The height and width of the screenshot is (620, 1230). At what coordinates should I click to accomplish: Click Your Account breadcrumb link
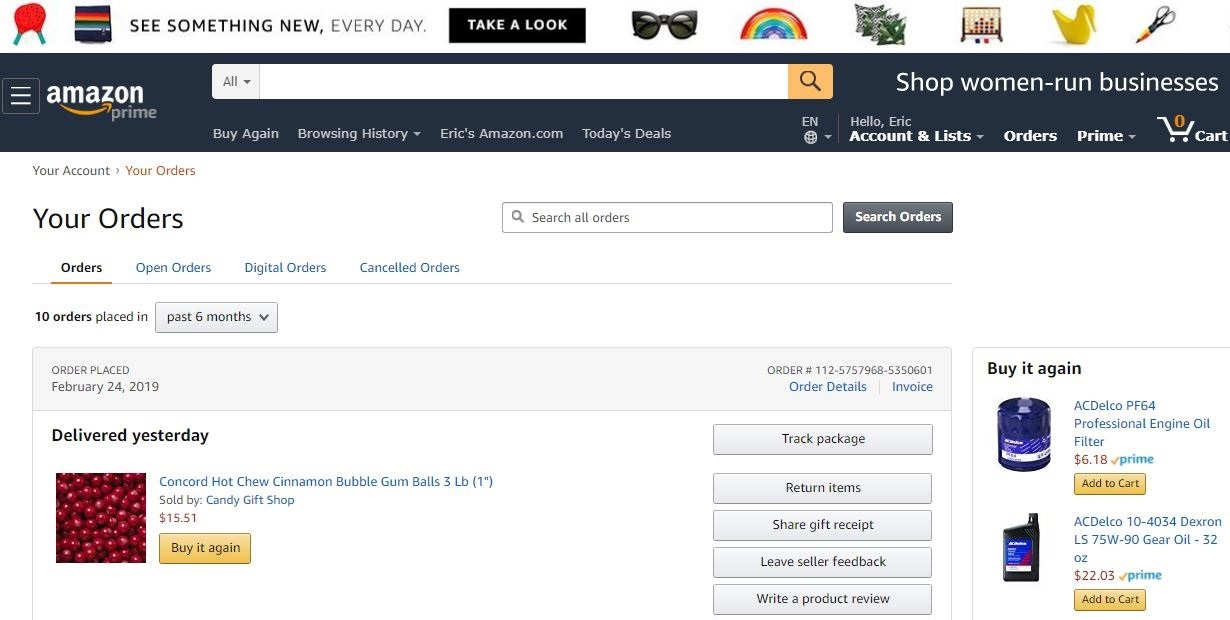pos(71,171)
